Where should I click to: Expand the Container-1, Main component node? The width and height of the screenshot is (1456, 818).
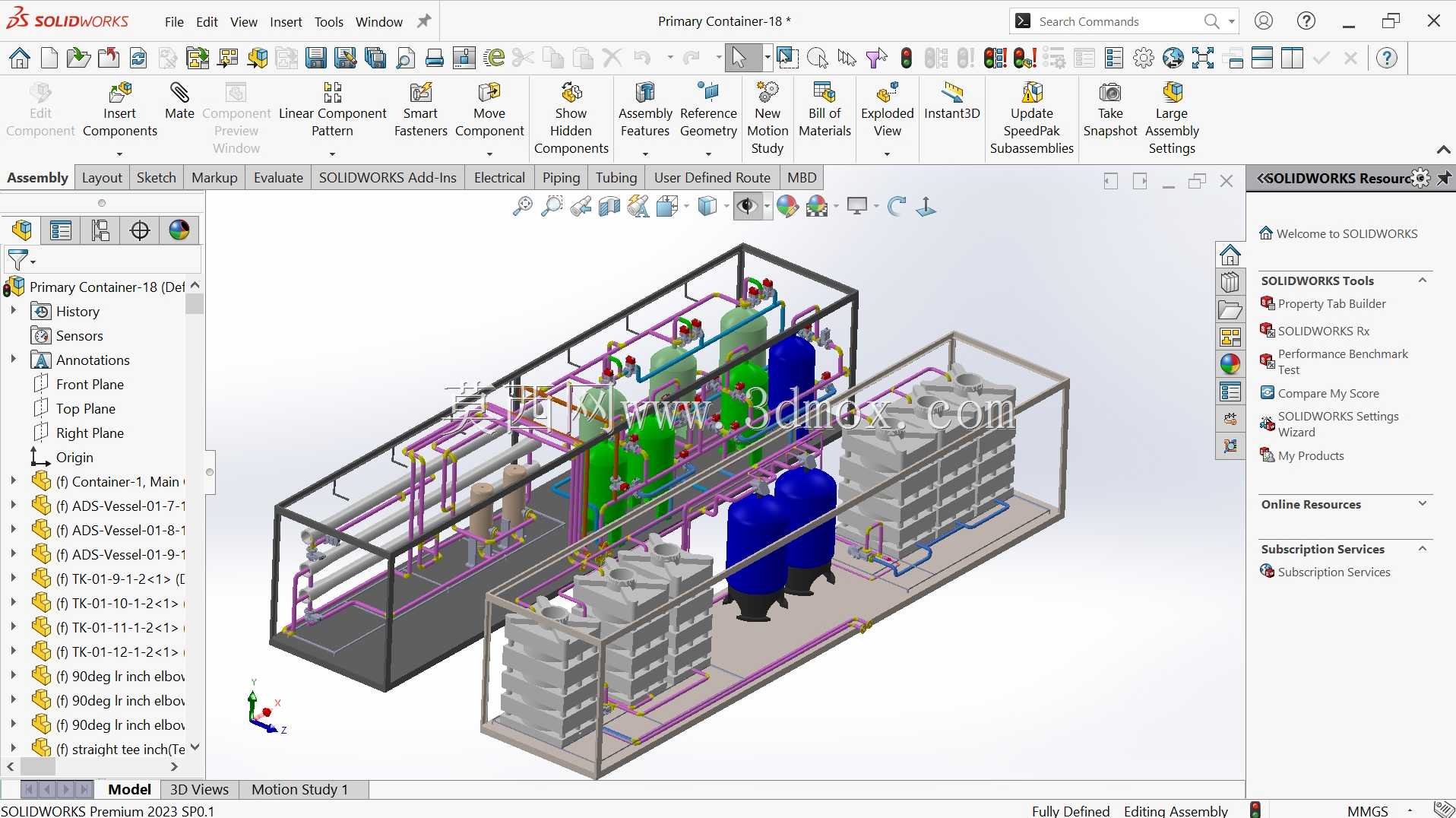coord(13,481)
